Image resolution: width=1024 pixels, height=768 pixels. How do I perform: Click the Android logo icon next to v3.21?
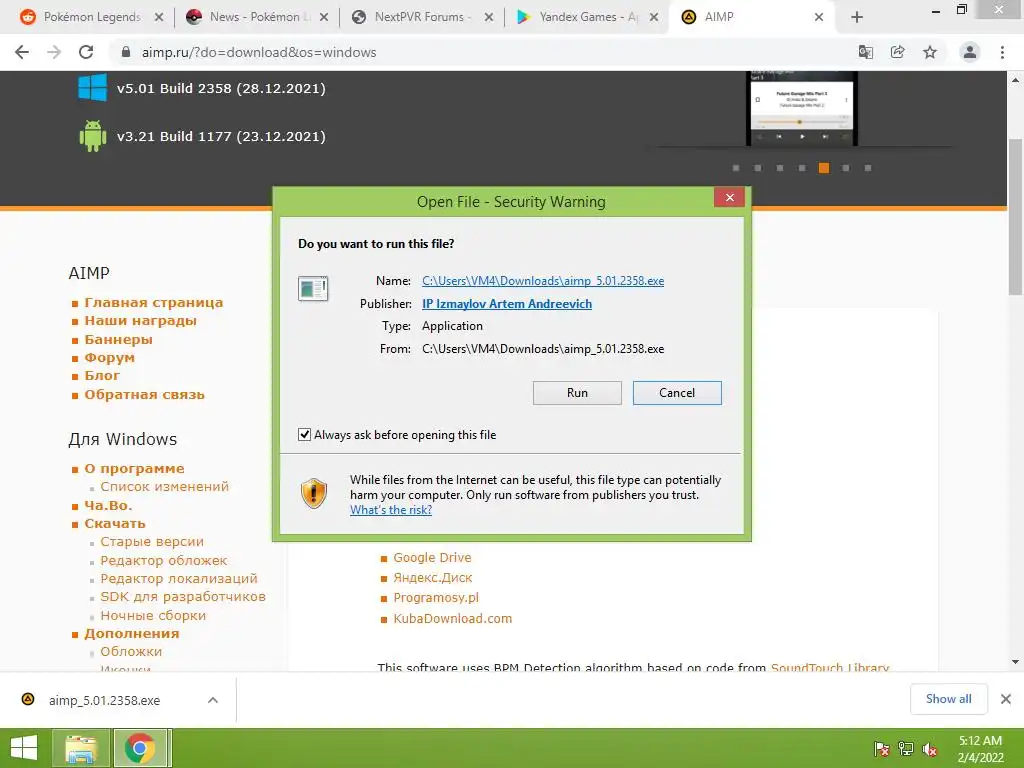(x=92, y=136)
